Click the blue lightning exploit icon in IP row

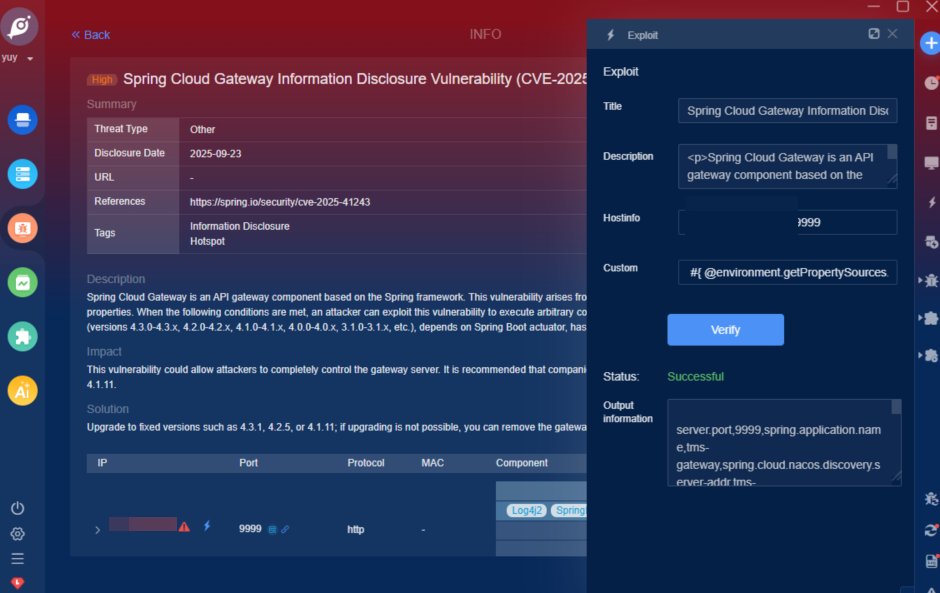[x=207, y=526]
